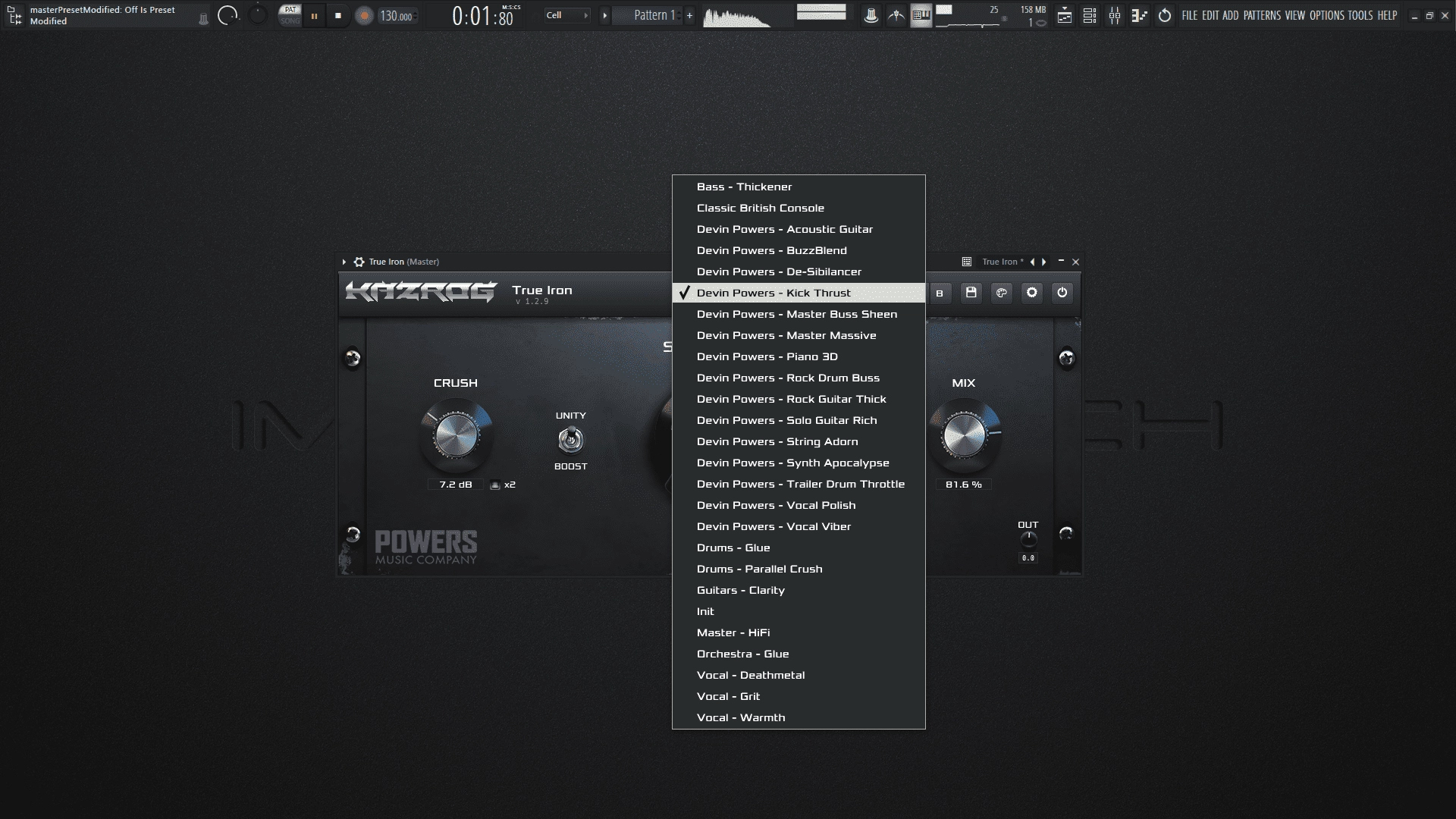Screen dimensions: 1456x819
Task: Open the playlist view icon
Action: (x=1065, y=15)
